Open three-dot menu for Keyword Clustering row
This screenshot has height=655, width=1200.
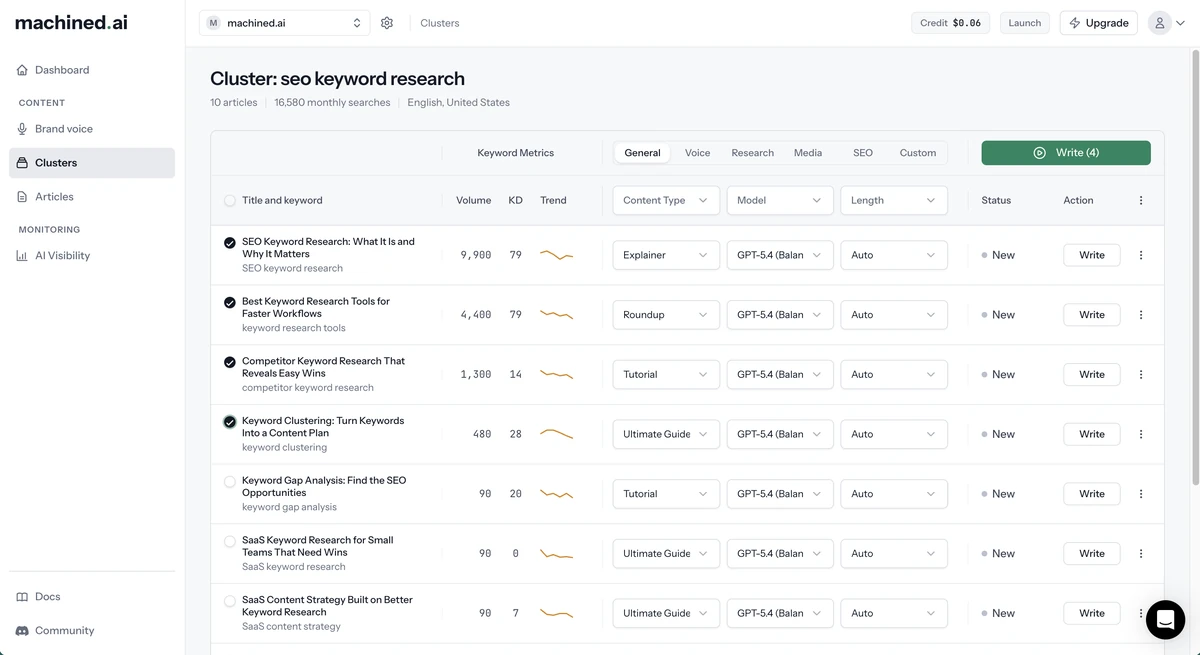(1141, 434)
